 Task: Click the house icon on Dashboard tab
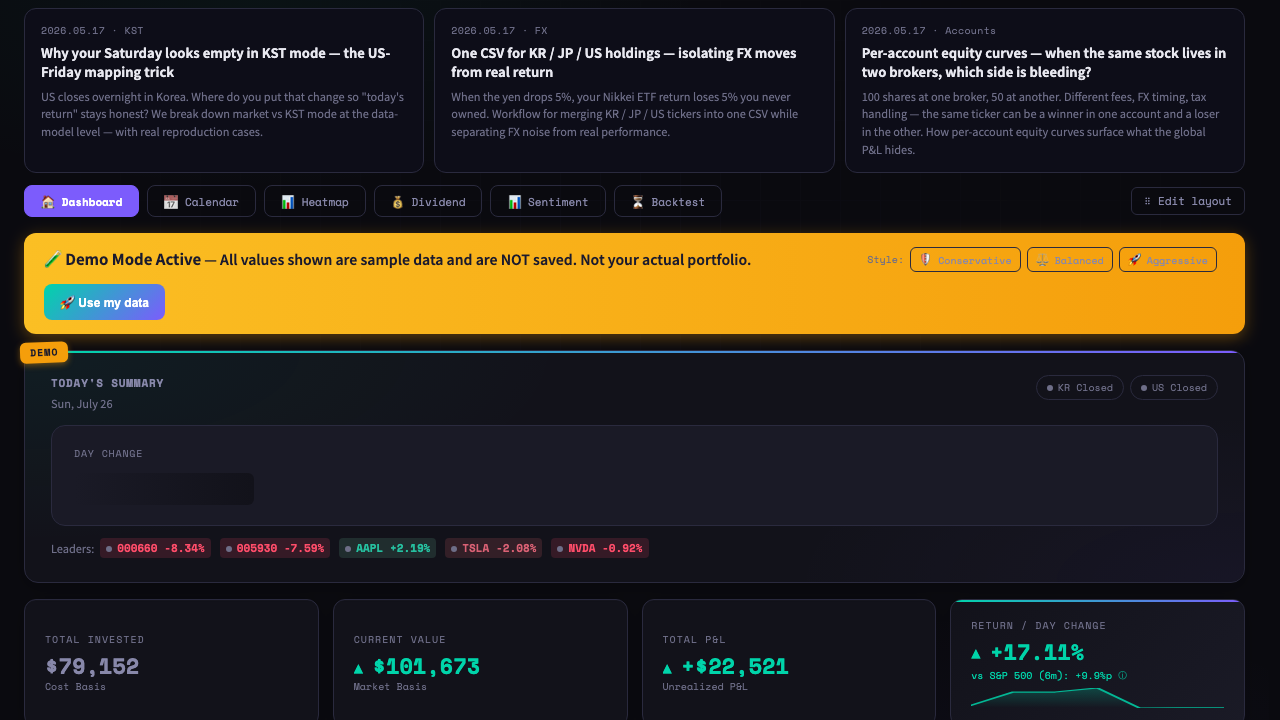tap(48, 202)
